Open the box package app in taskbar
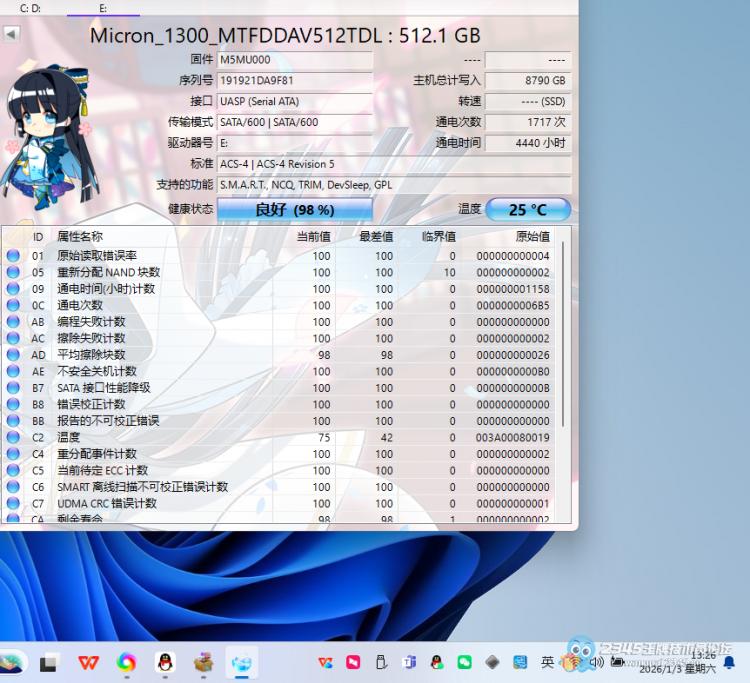The image size is (750, 683). 203,662
